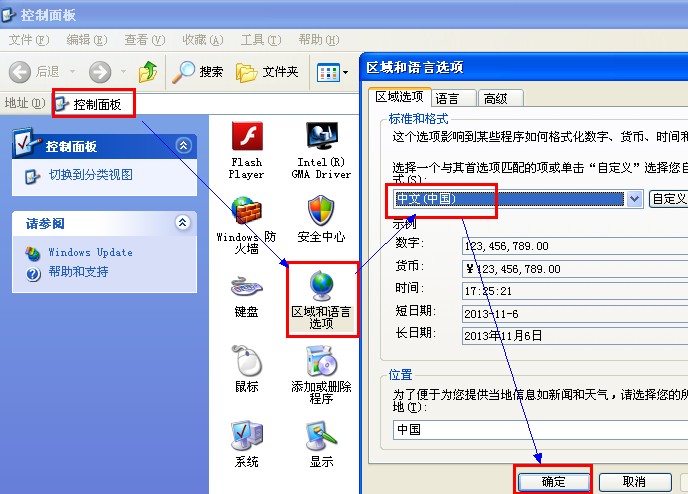Screen dimensions: 688x494
Task: Click the 确定 button
Action: point(553,481)
